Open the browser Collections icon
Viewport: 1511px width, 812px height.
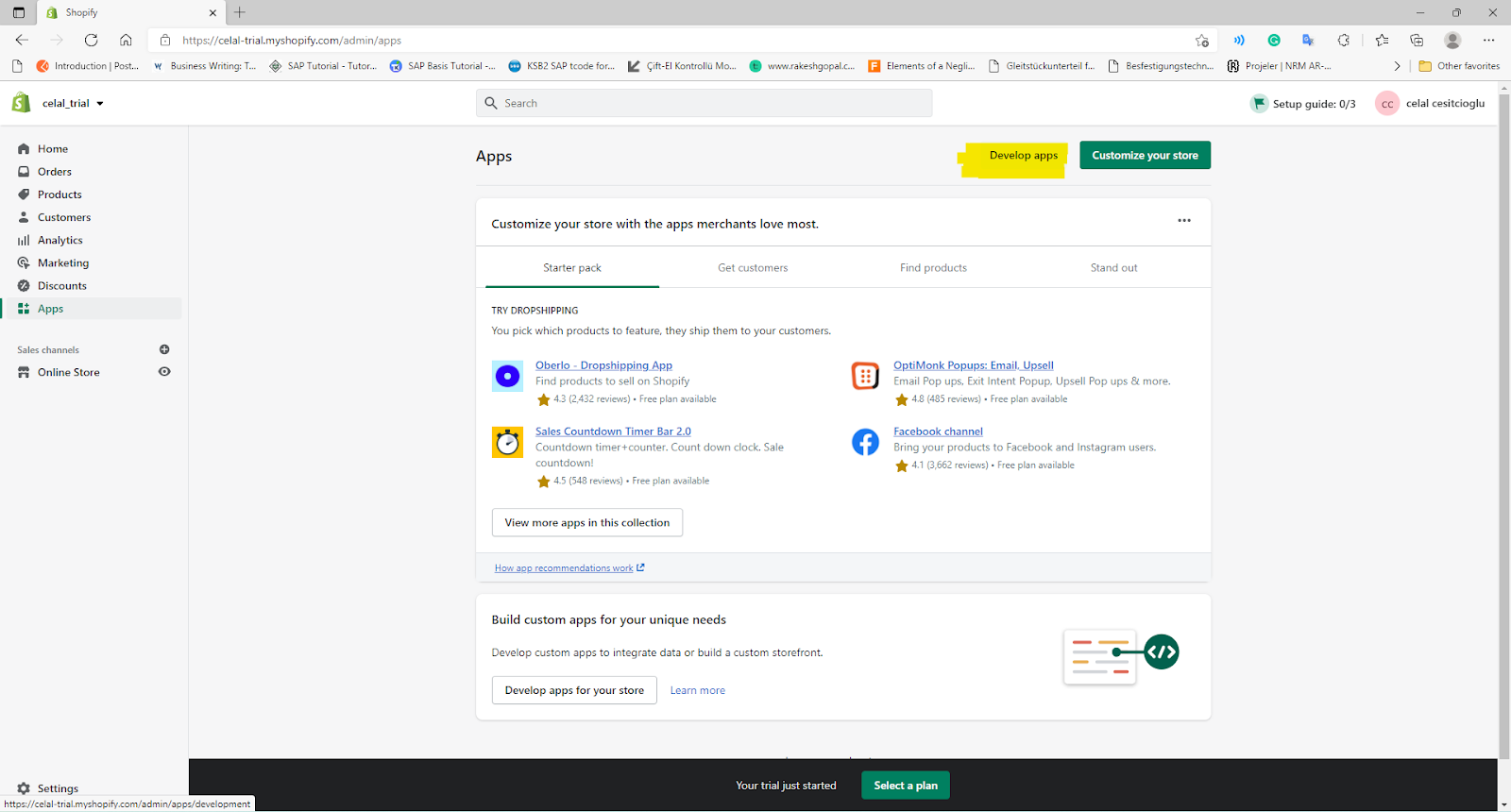click(1417, 40)
